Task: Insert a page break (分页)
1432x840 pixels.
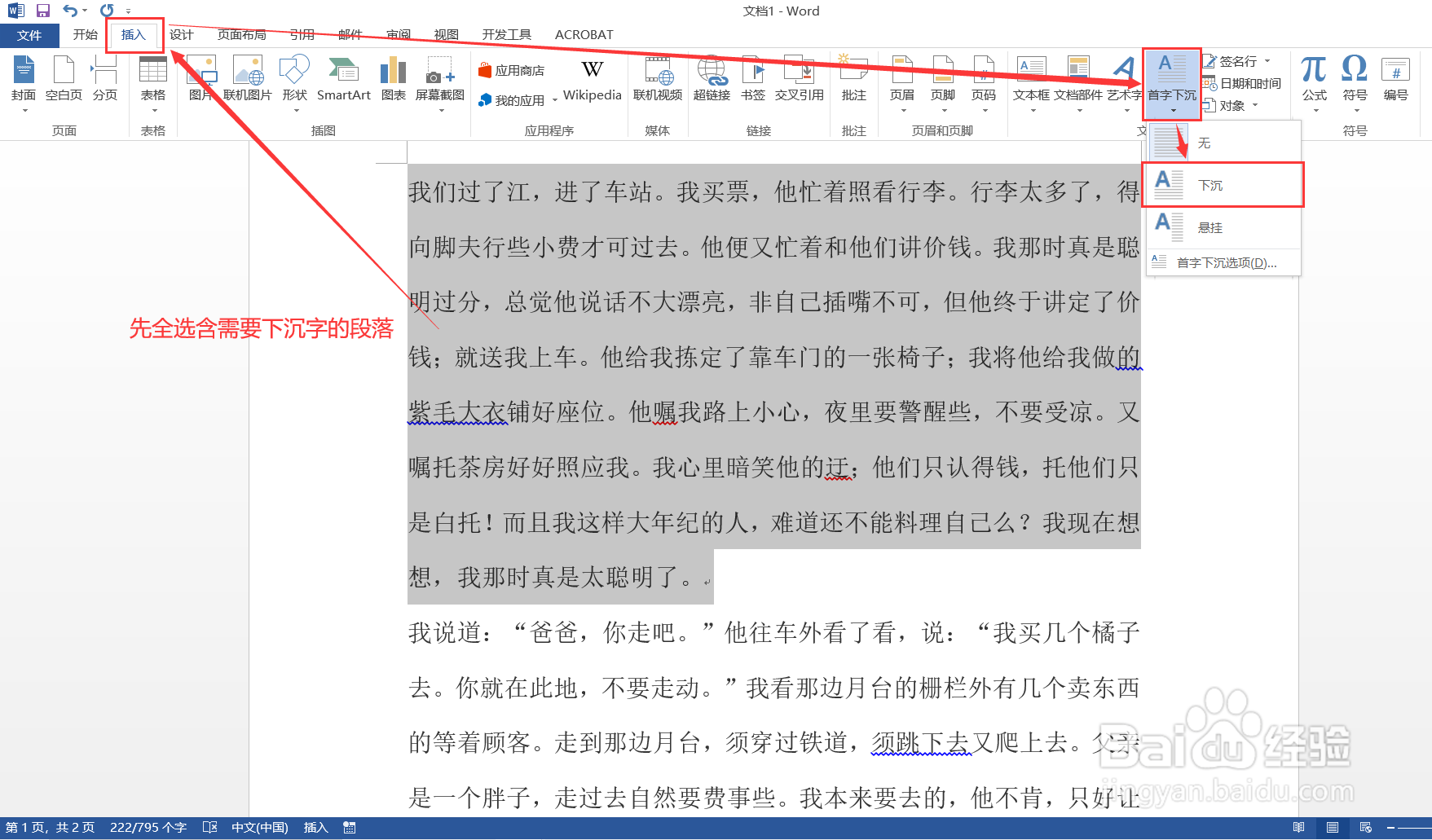Action: tap(104, 80)
